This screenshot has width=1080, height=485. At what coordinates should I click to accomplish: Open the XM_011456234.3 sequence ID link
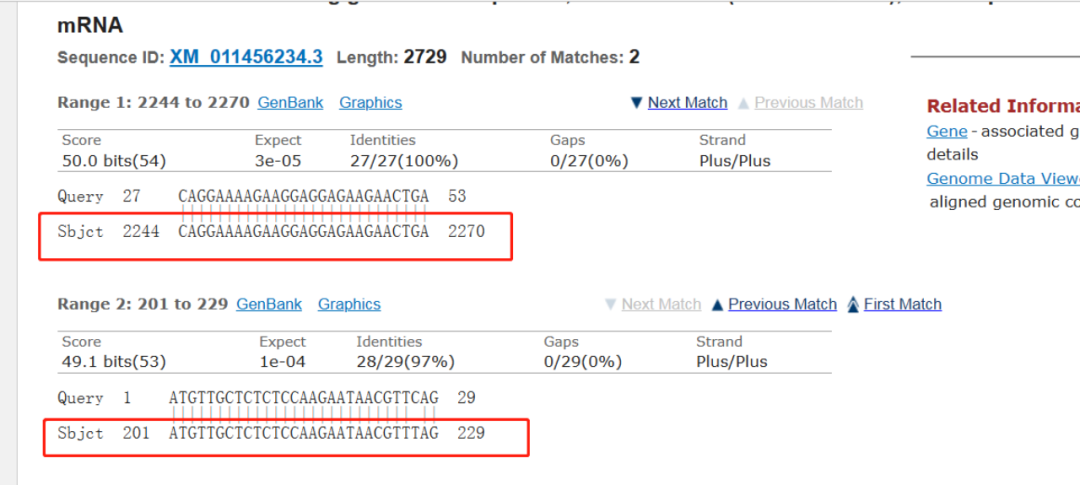[246, 56]
